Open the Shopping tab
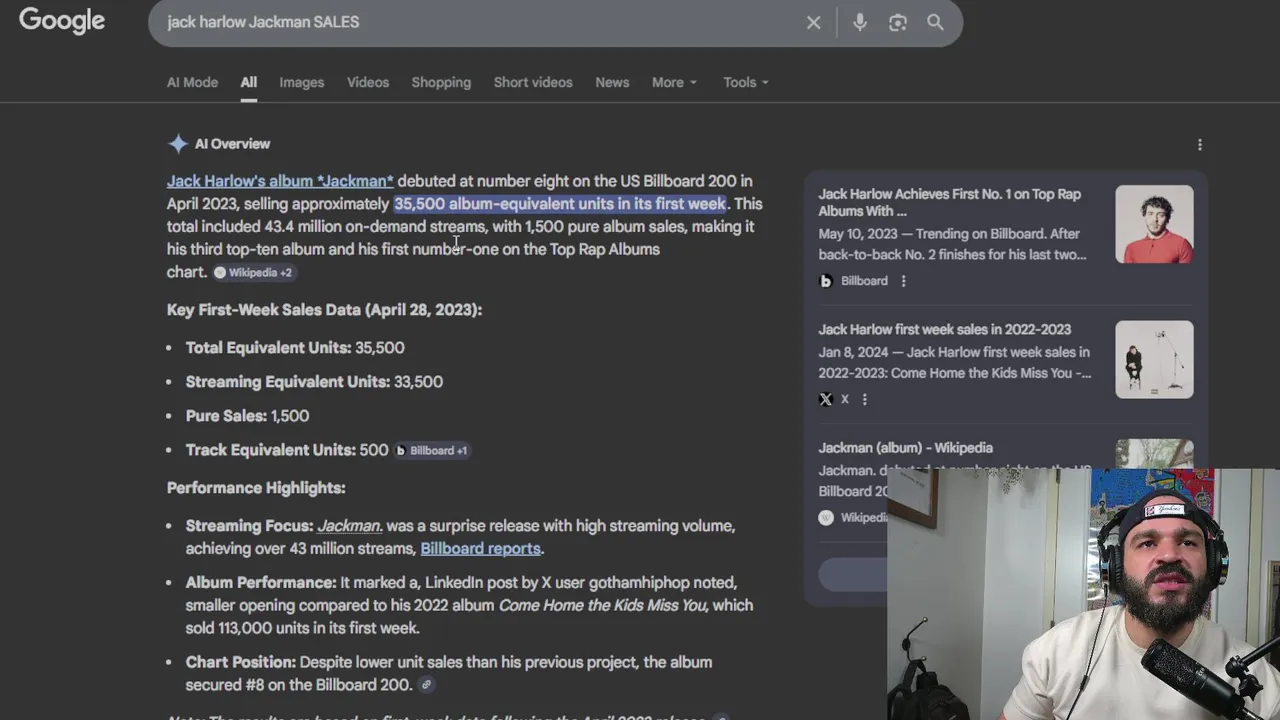 [441, 82]
